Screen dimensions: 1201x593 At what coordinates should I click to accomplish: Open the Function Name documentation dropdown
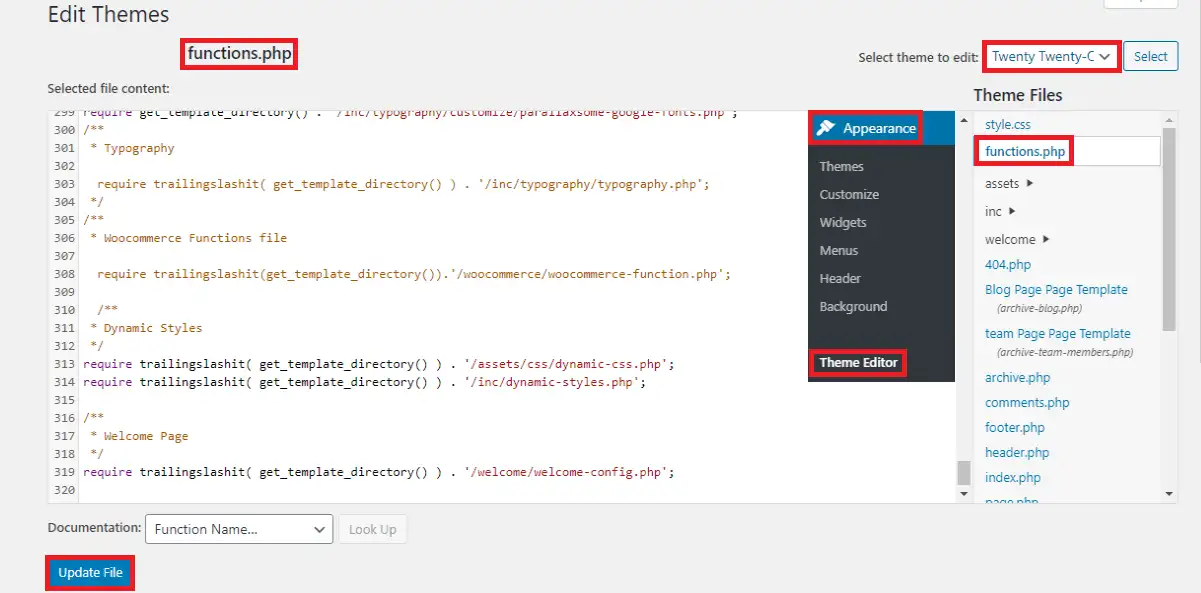(x=239, y=529)
